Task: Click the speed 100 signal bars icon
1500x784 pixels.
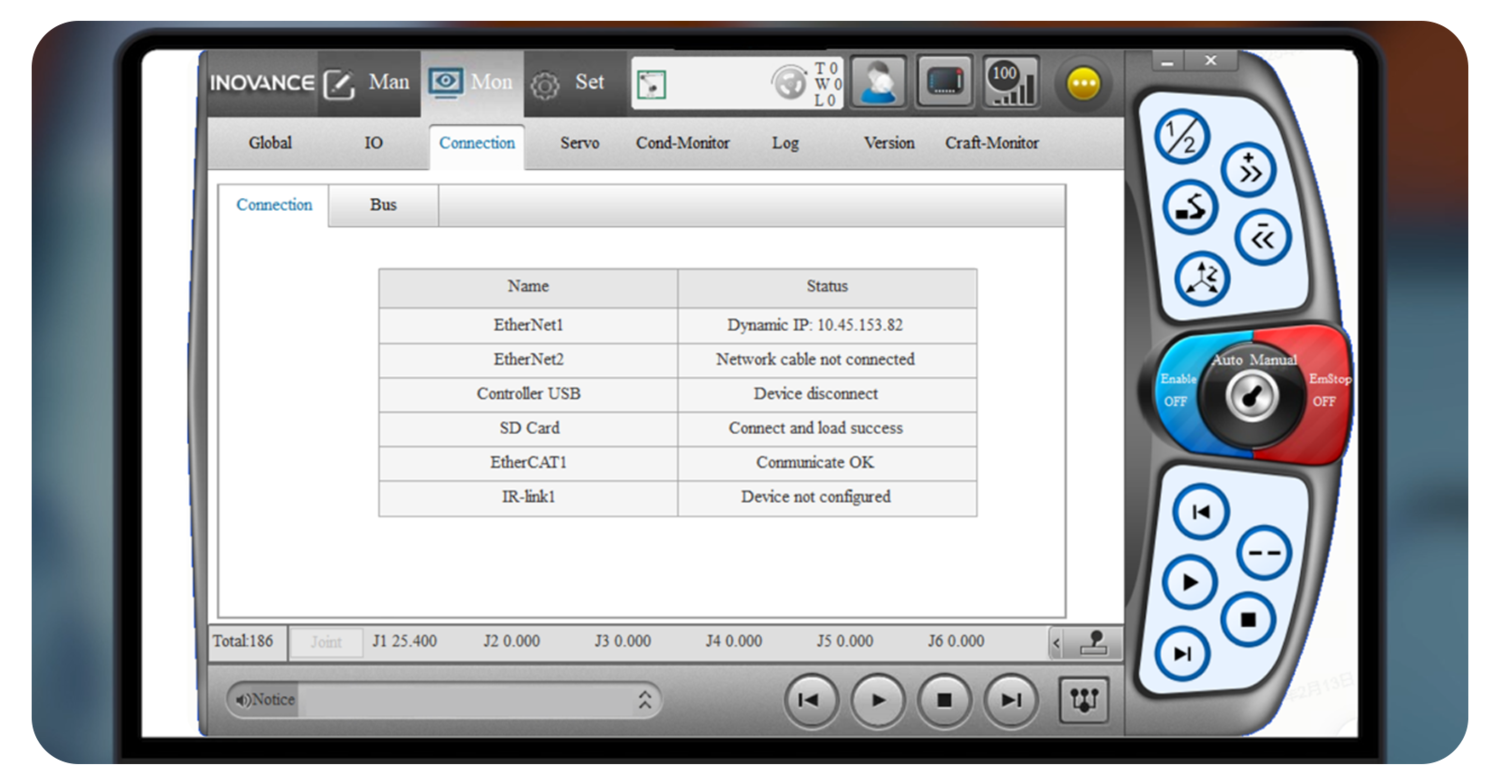Action: tap(1010, 82)
